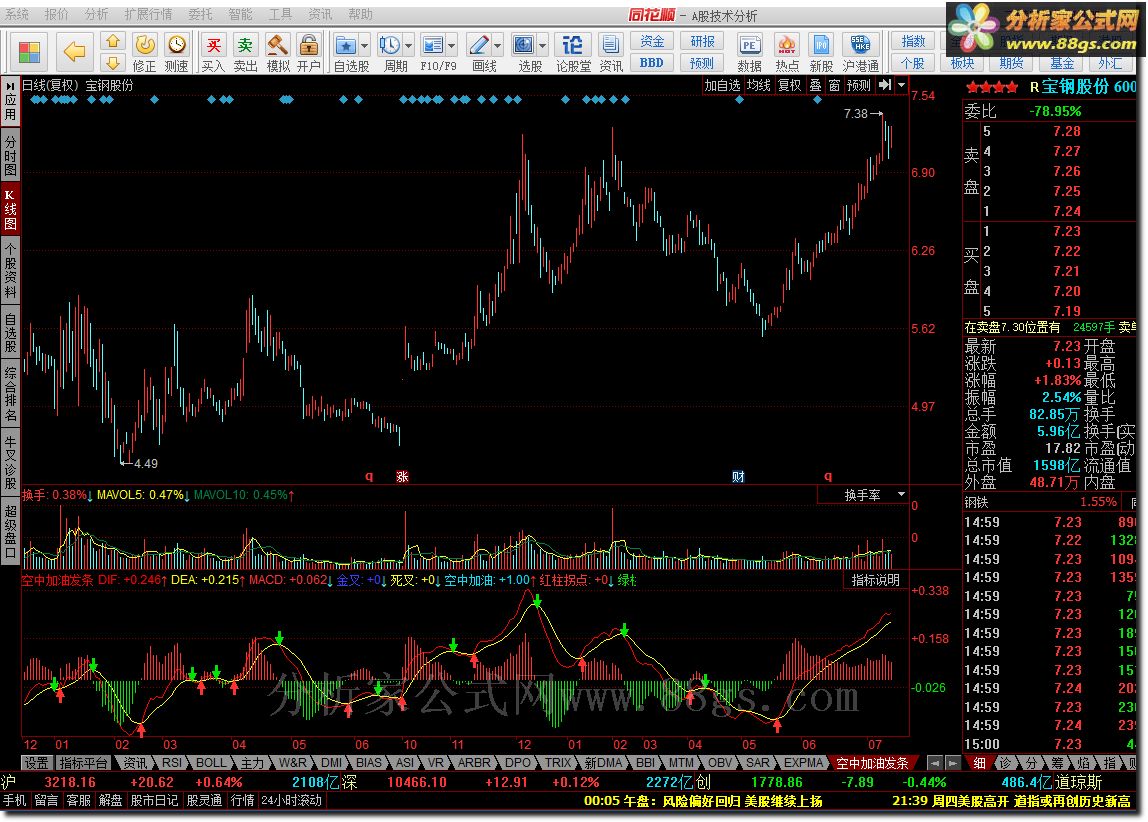Toggle 叠 overlay mode
1148x822 pixels.
[x=815, y=86]
